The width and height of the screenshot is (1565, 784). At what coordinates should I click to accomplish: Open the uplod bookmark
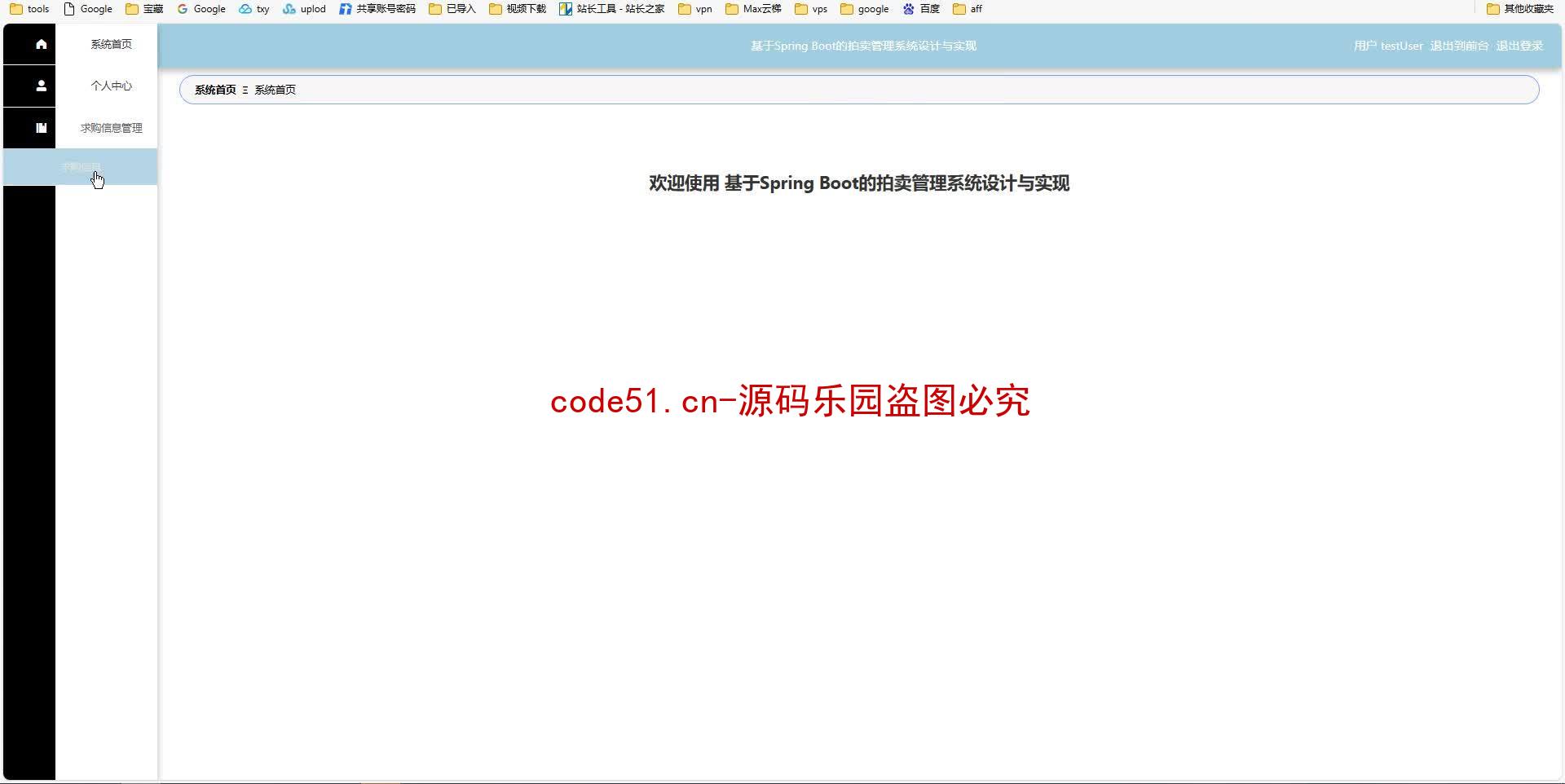click(x=304, y=9)
